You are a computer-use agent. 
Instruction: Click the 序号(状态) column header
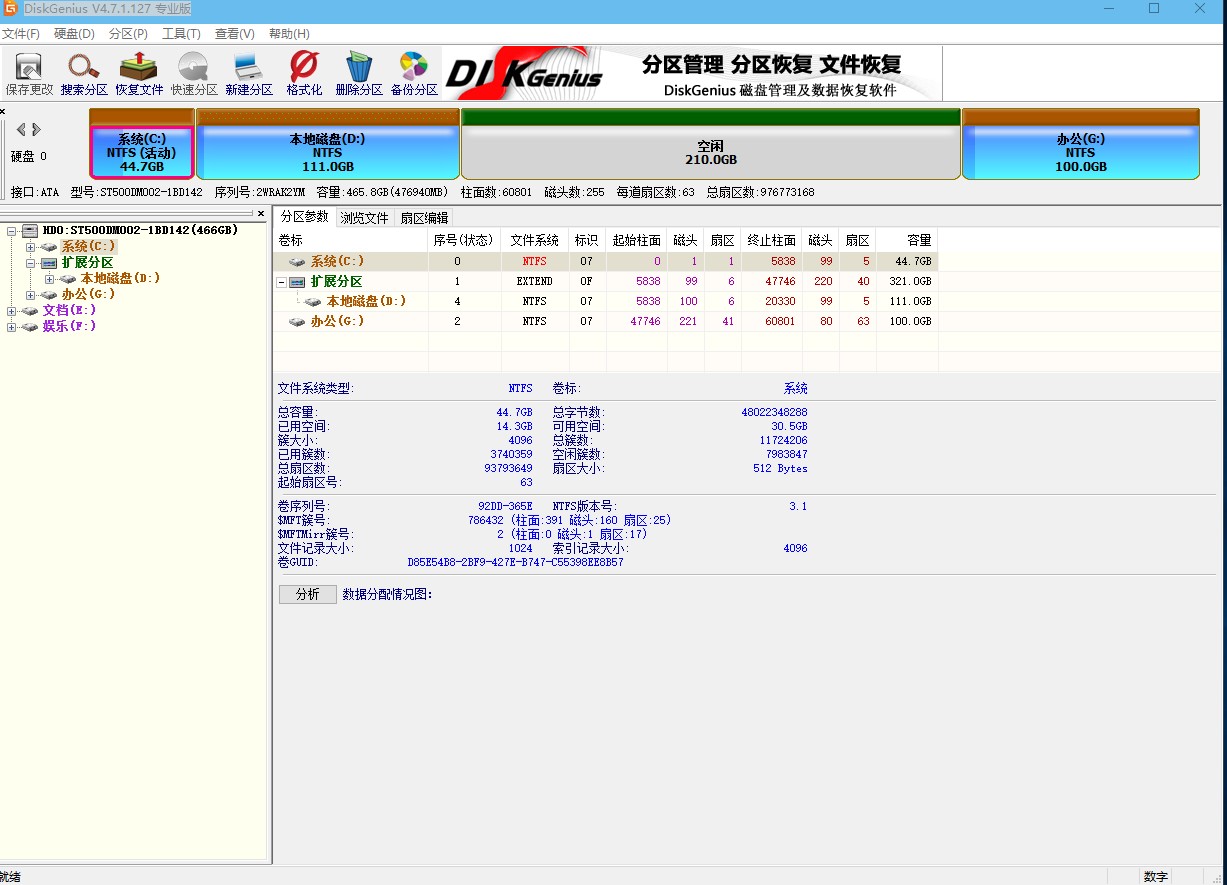click(x=464, y=240)
